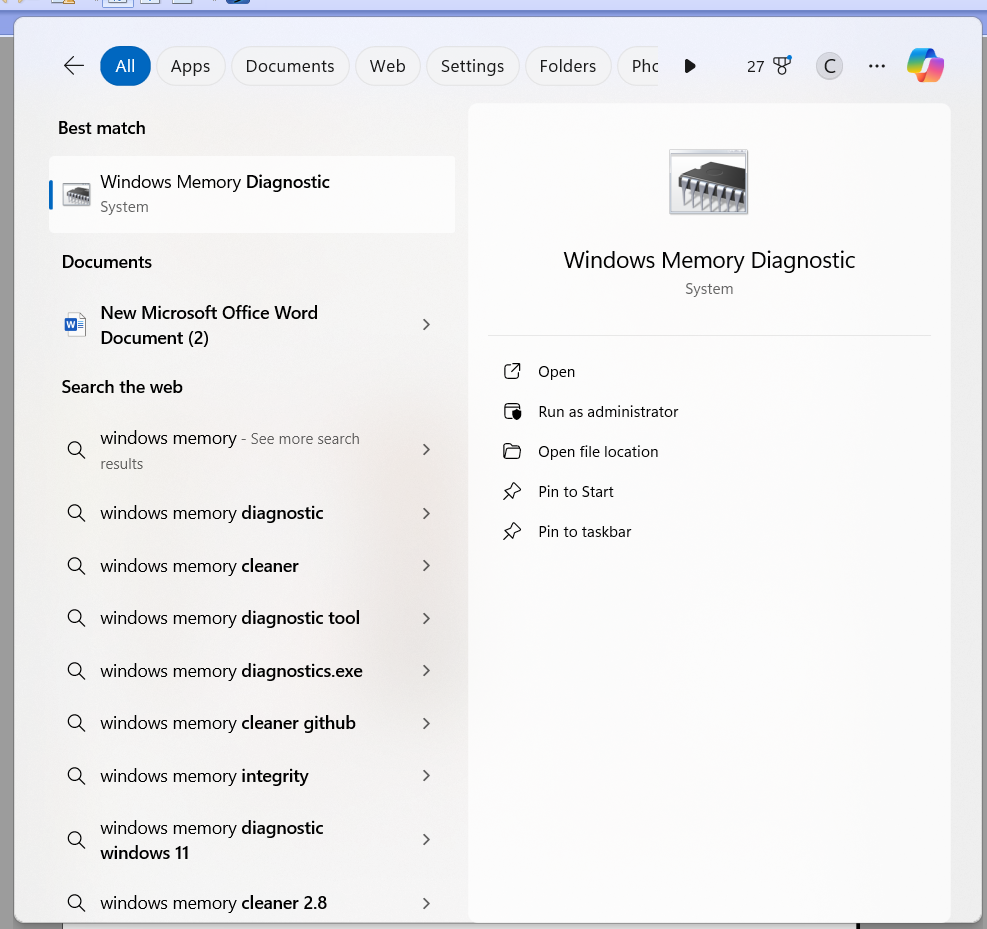Select 'windows memory cleaner github' suggestion
The width and height of the screenshot is (987, 929).
(252, 723)
